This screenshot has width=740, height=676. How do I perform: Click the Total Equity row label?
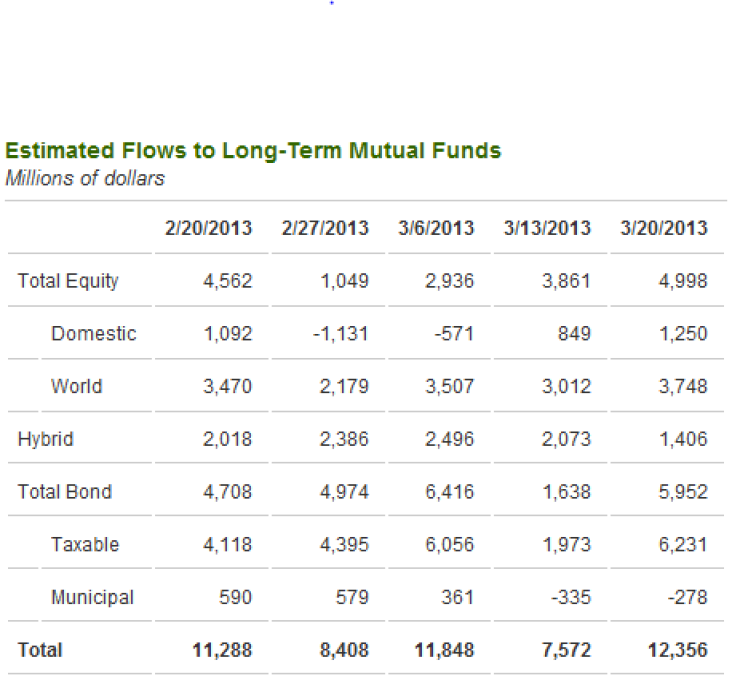click(68, 281)
